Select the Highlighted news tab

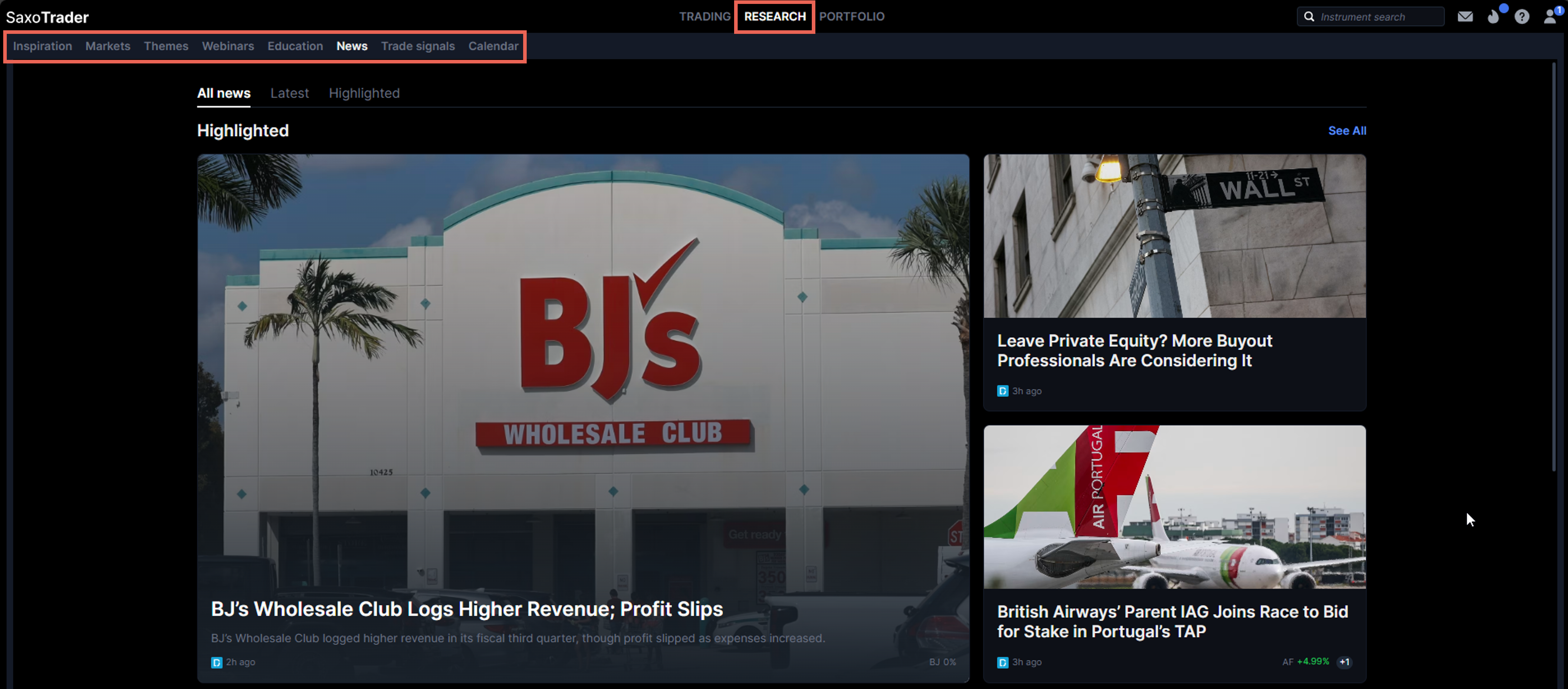[x=364, y=93]
